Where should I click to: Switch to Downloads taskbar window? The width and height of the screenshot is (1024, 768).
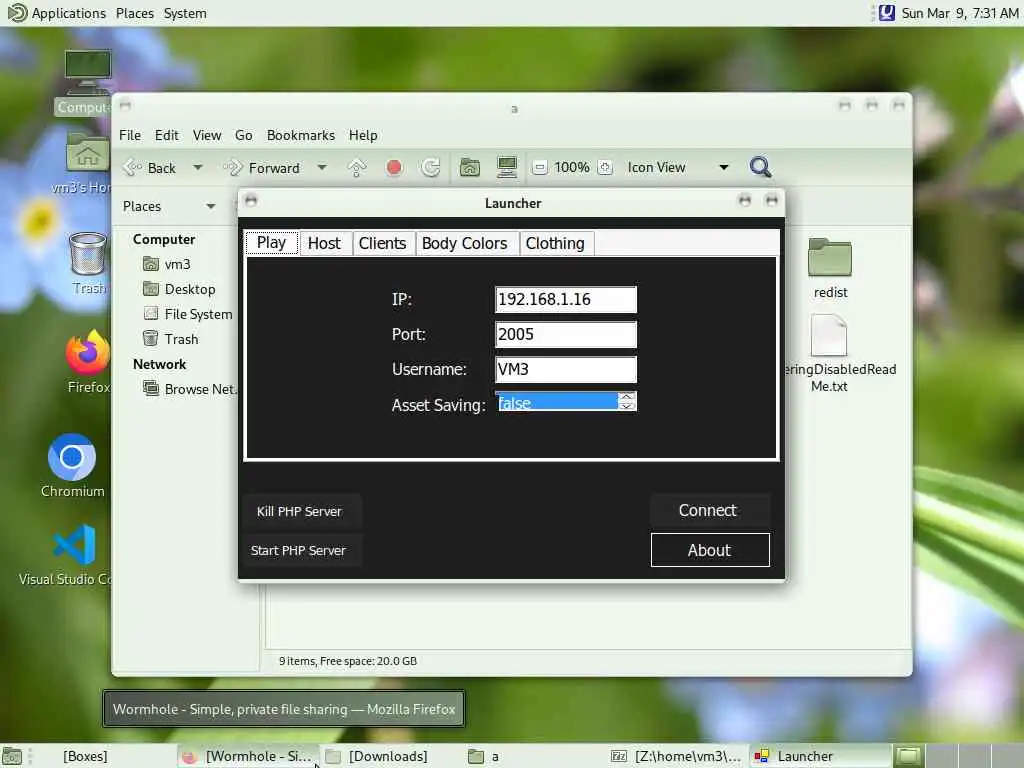click(x=377, y=756)
